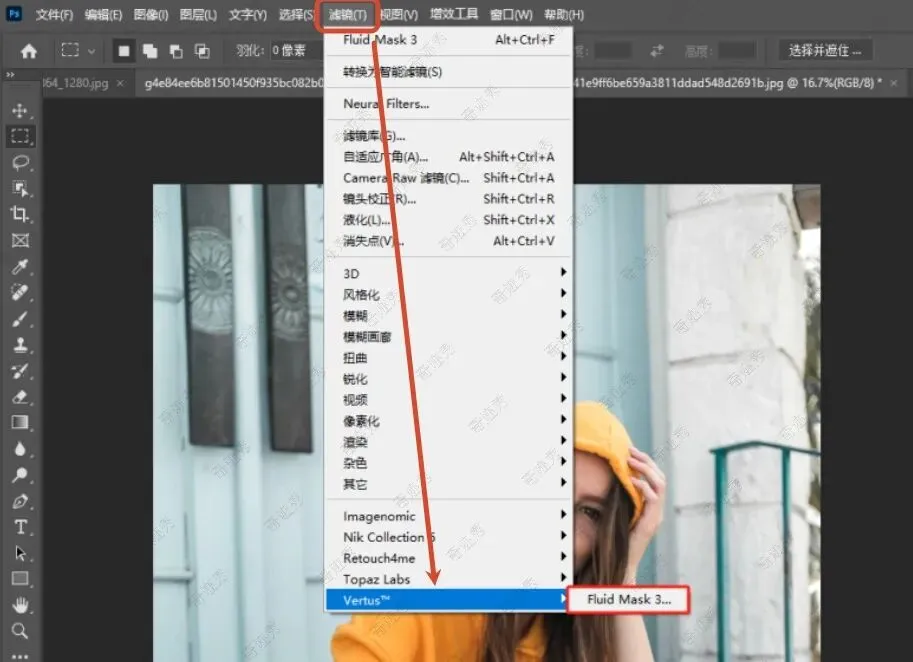Screen dimensions: 913x662
Task: Expand the 扭曲 filter submenu
Action: coord(447,357)
